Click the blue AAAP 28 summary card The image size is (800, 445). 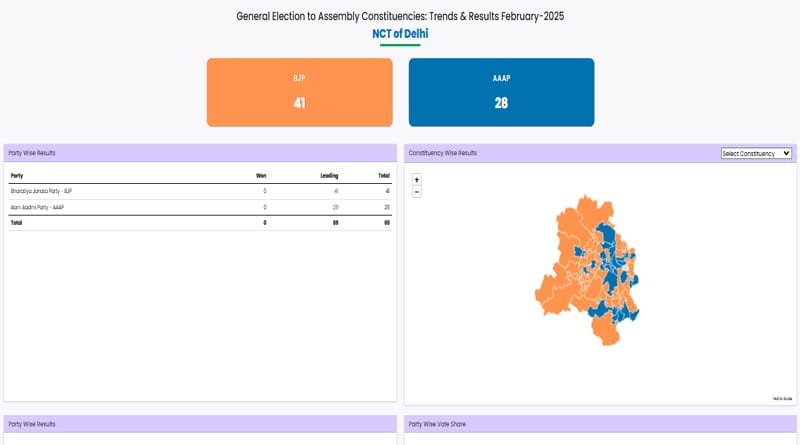coord(501,92)
